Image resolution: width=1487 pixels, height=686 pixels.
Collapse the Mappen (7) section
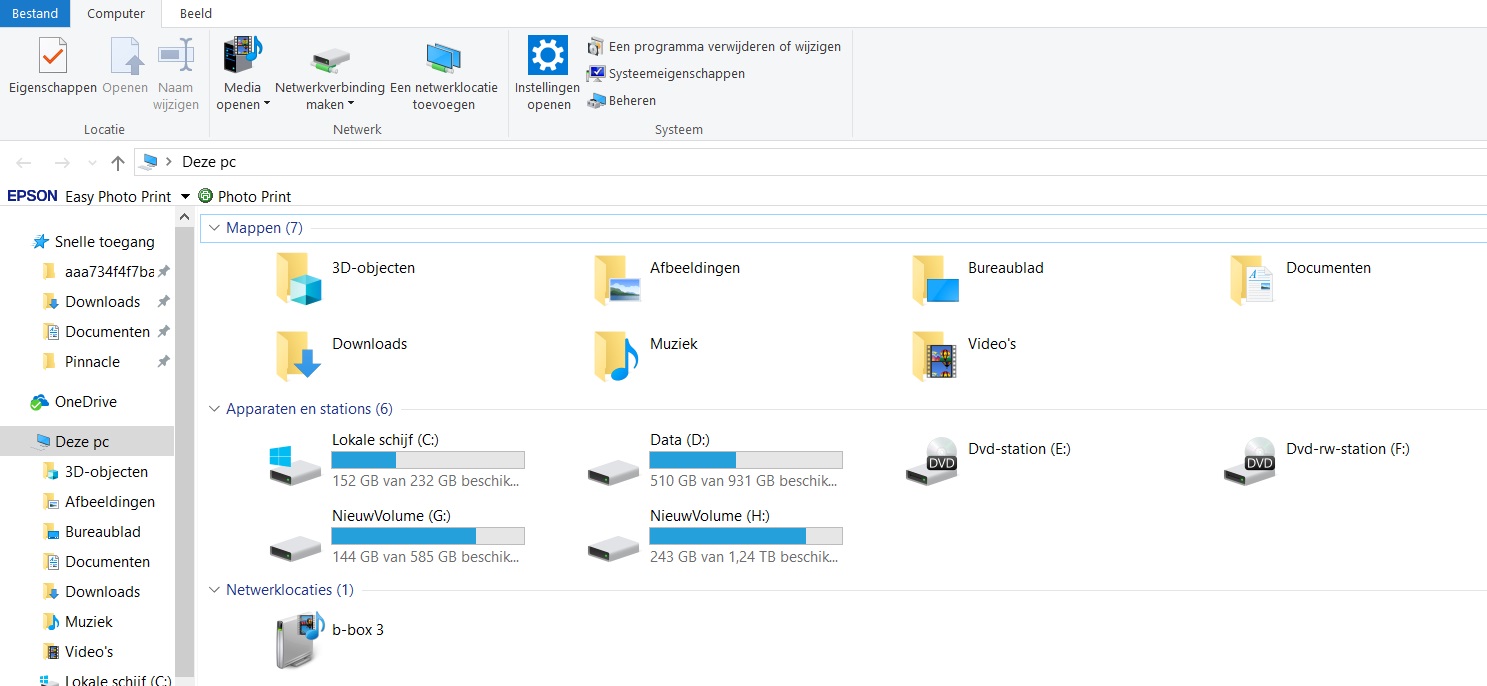(214, 228)
